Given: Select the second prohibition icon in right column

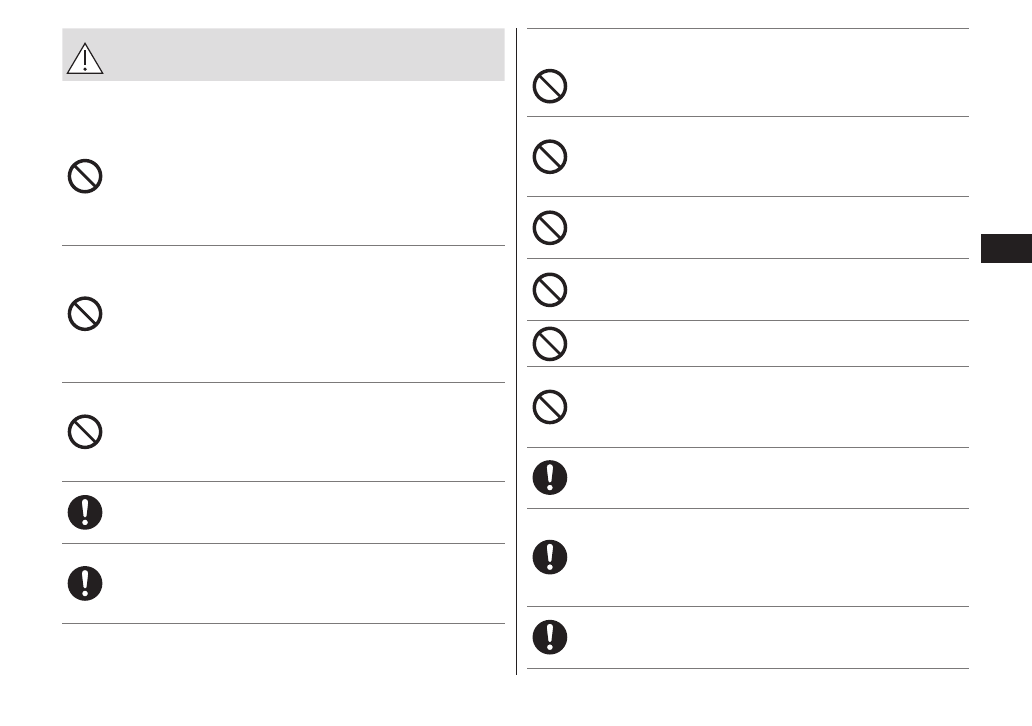Looking at the screenshot, I should click(550, 156).
